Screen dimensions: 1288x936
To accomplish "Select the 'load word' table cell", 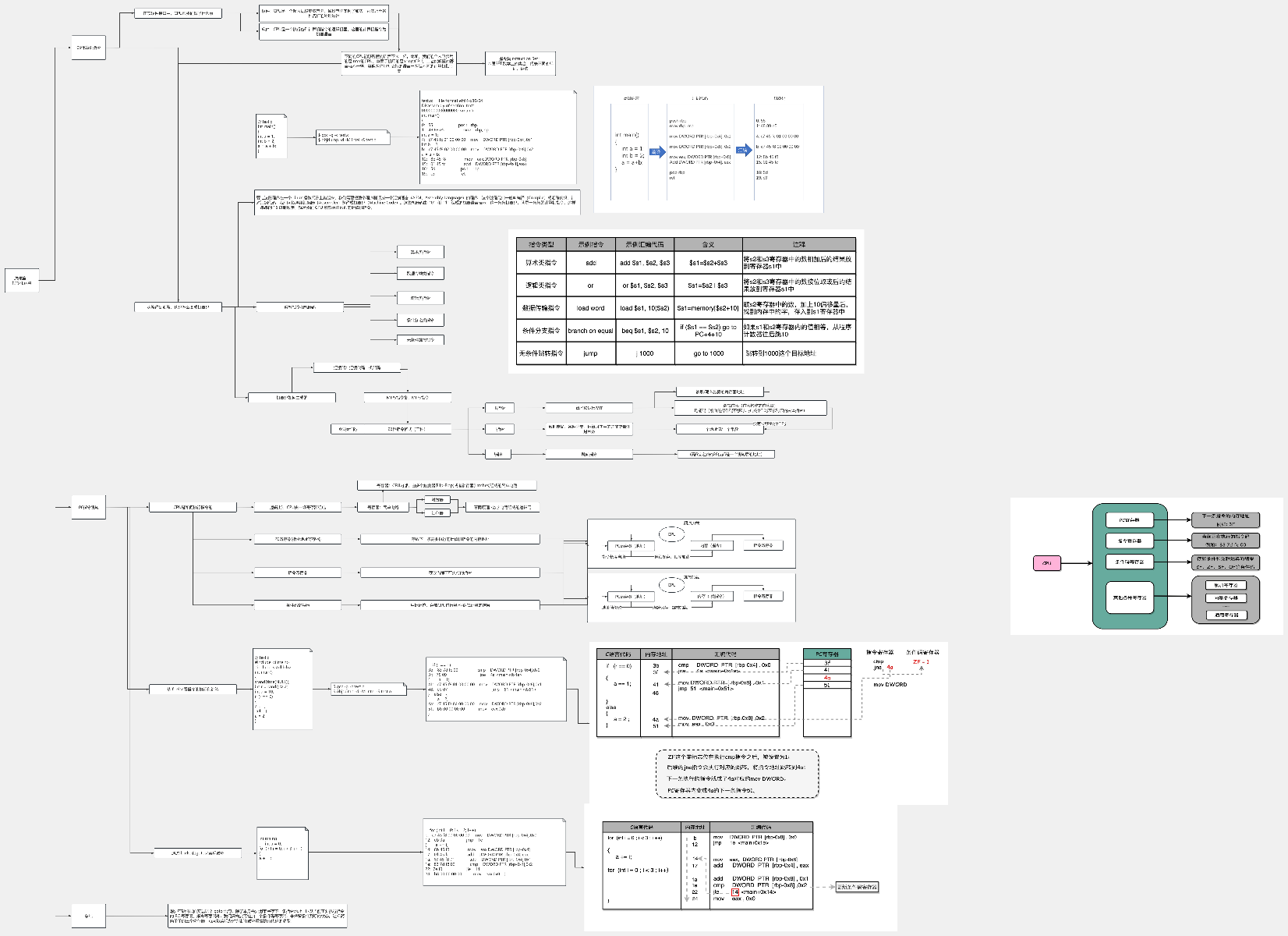I will [x=590, y=308].
